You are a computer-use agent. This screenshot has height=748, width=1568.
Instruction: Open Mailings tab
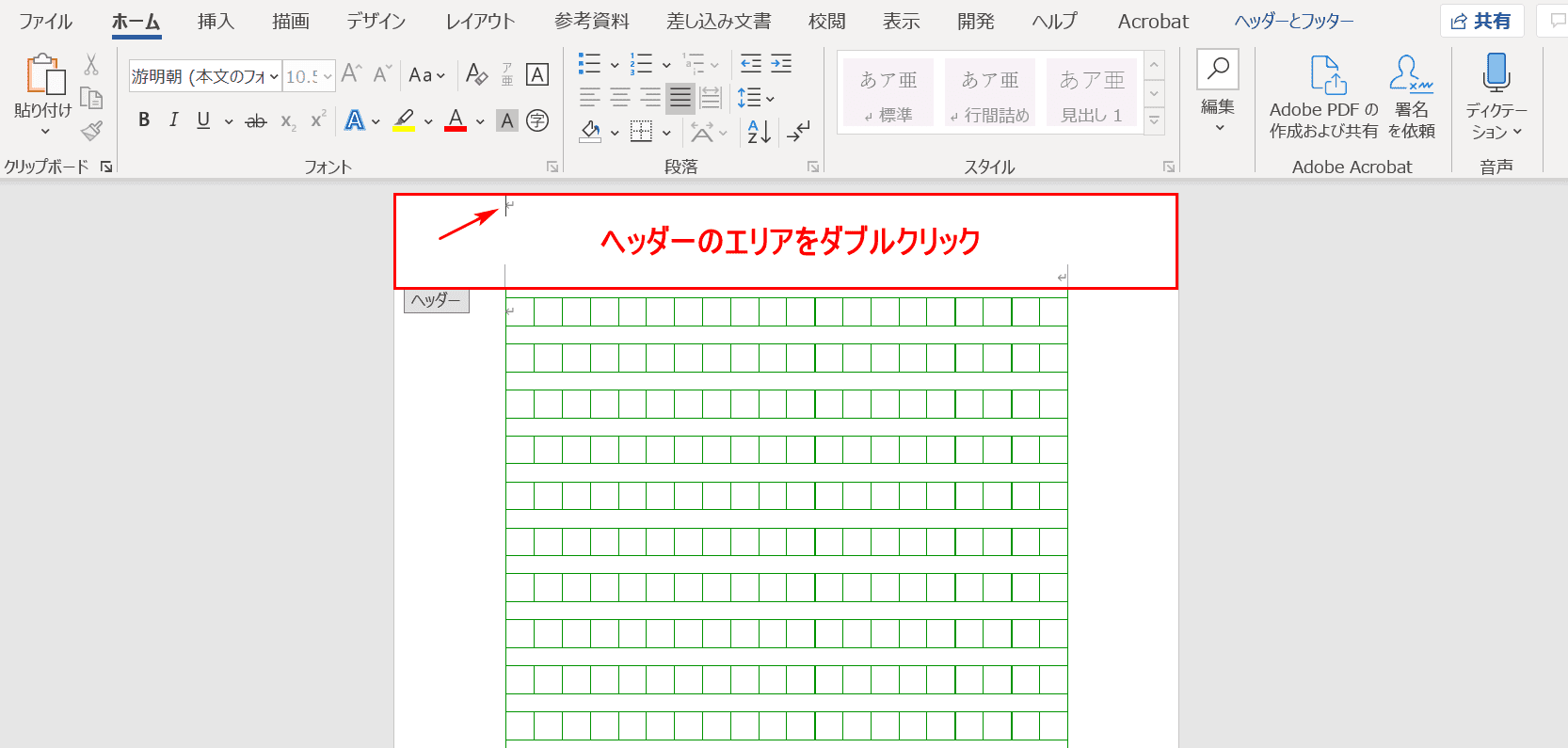click(x=719, y=21)
